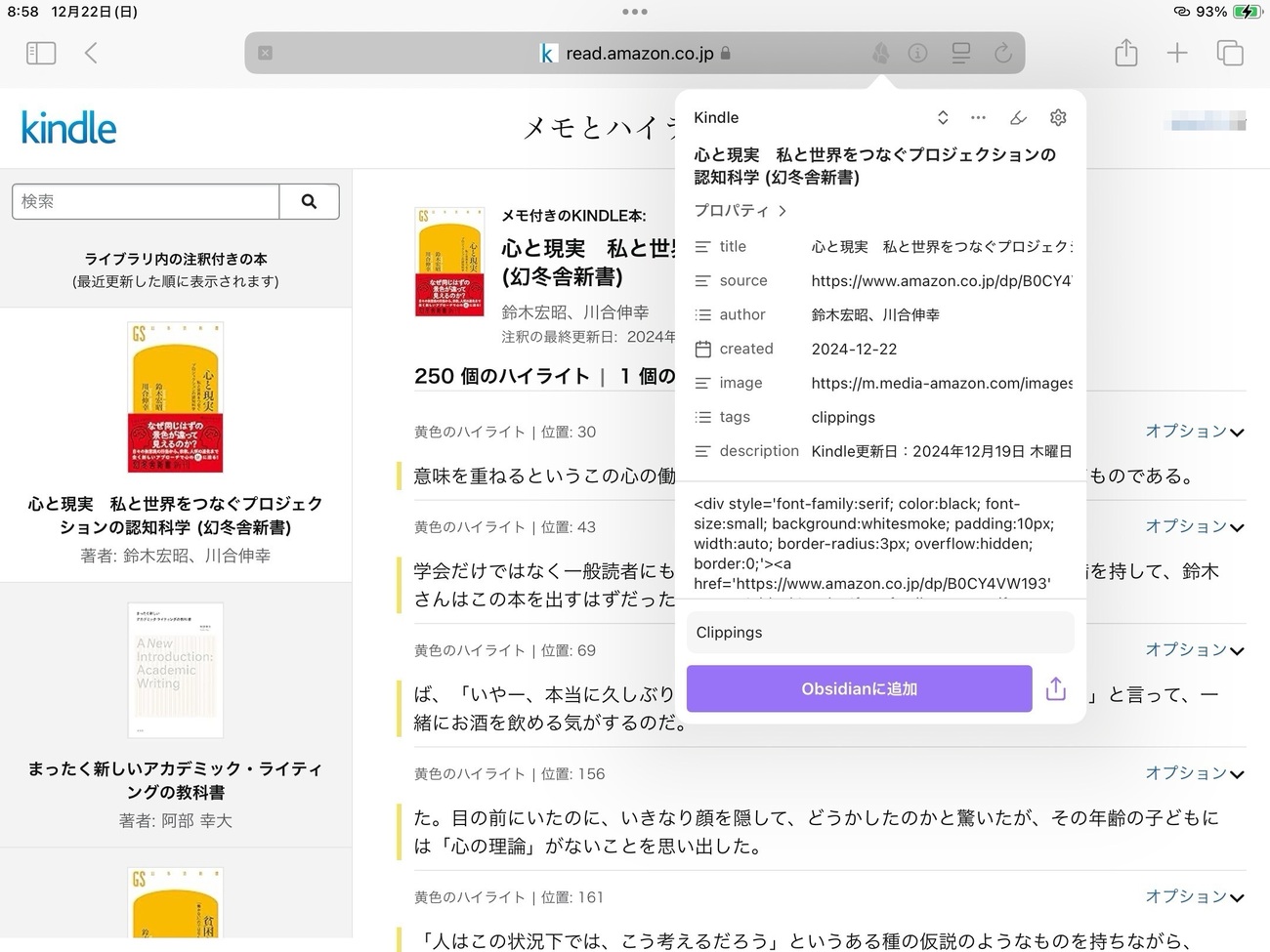The height and width of the screenshot is (952, 1270).
Task: Edit the description property value
Action: click(x=942, y=451)
